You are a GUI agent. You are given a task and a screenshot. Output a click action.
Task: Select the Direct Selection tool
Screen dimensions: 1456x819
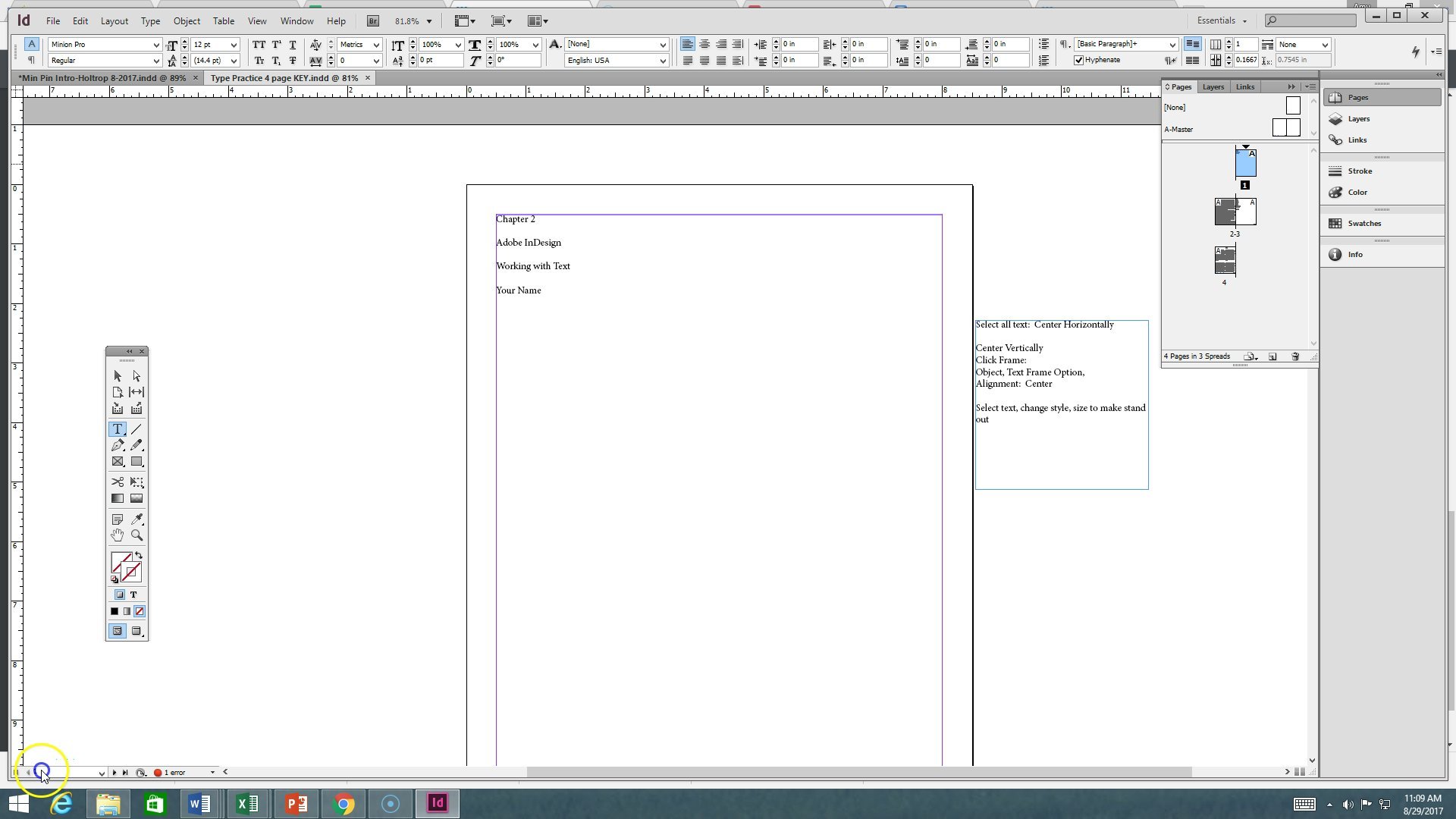pos(136,376)
